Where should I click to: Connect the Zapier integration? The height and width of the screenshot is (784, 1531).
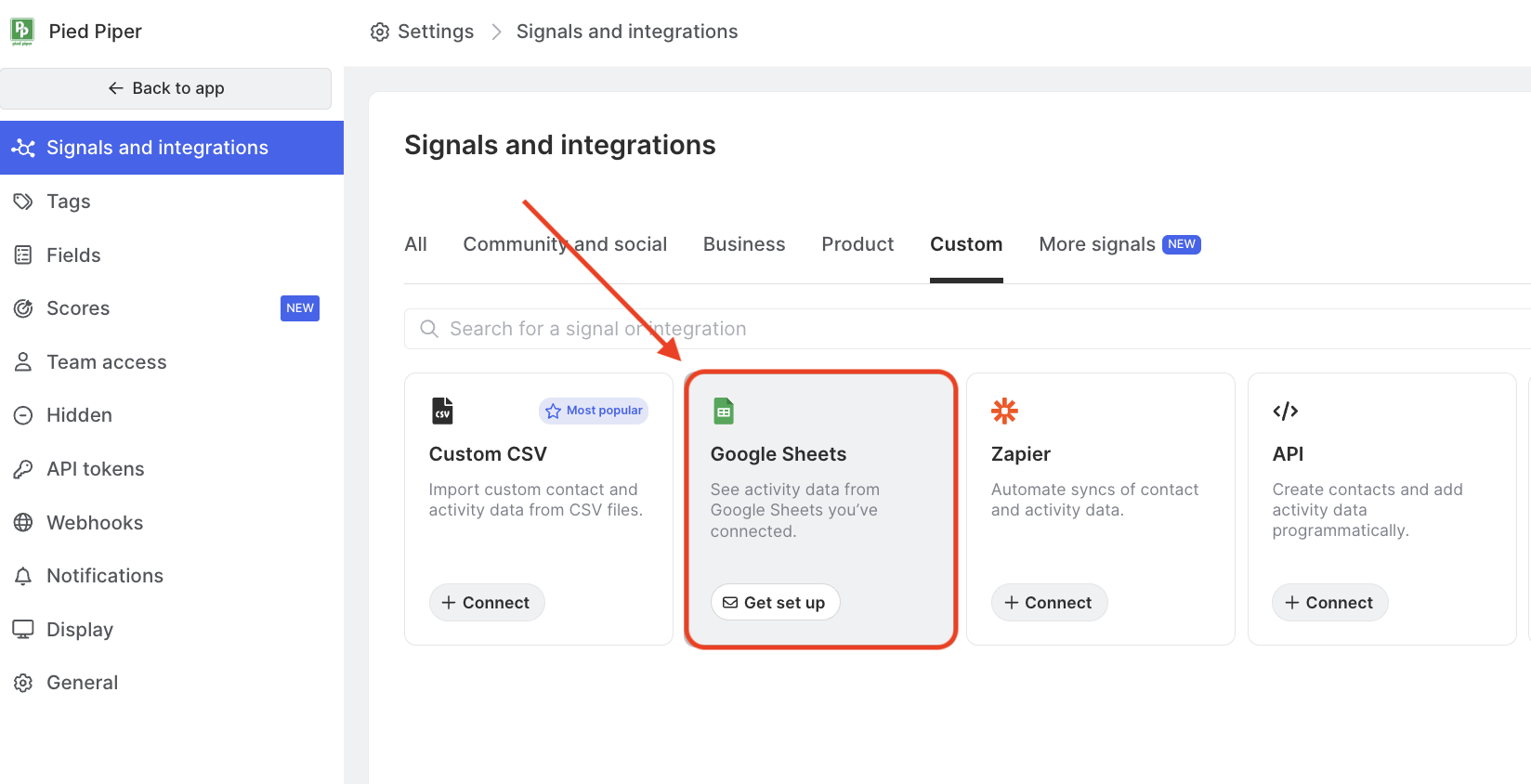click(x=1049, y=603)
